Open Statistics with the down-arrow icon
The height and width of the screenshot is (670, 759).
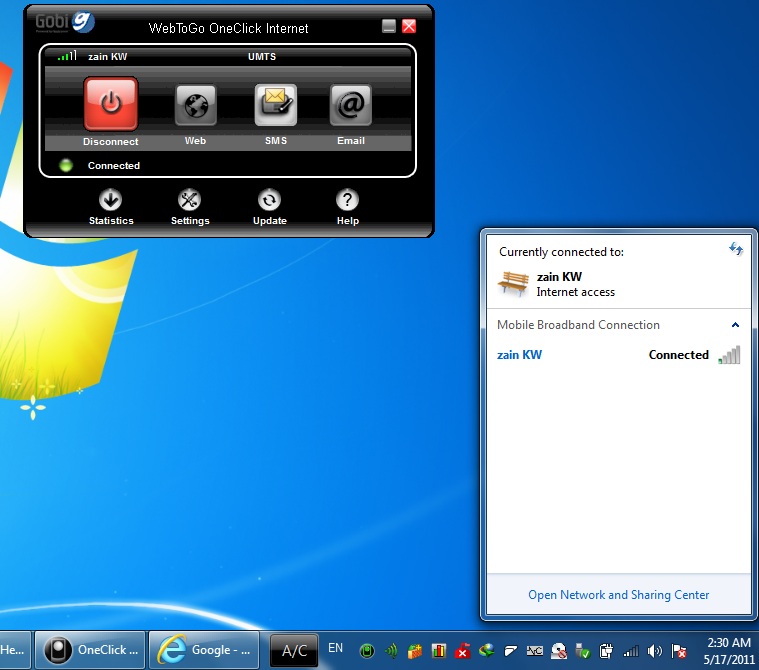(110, 199)
